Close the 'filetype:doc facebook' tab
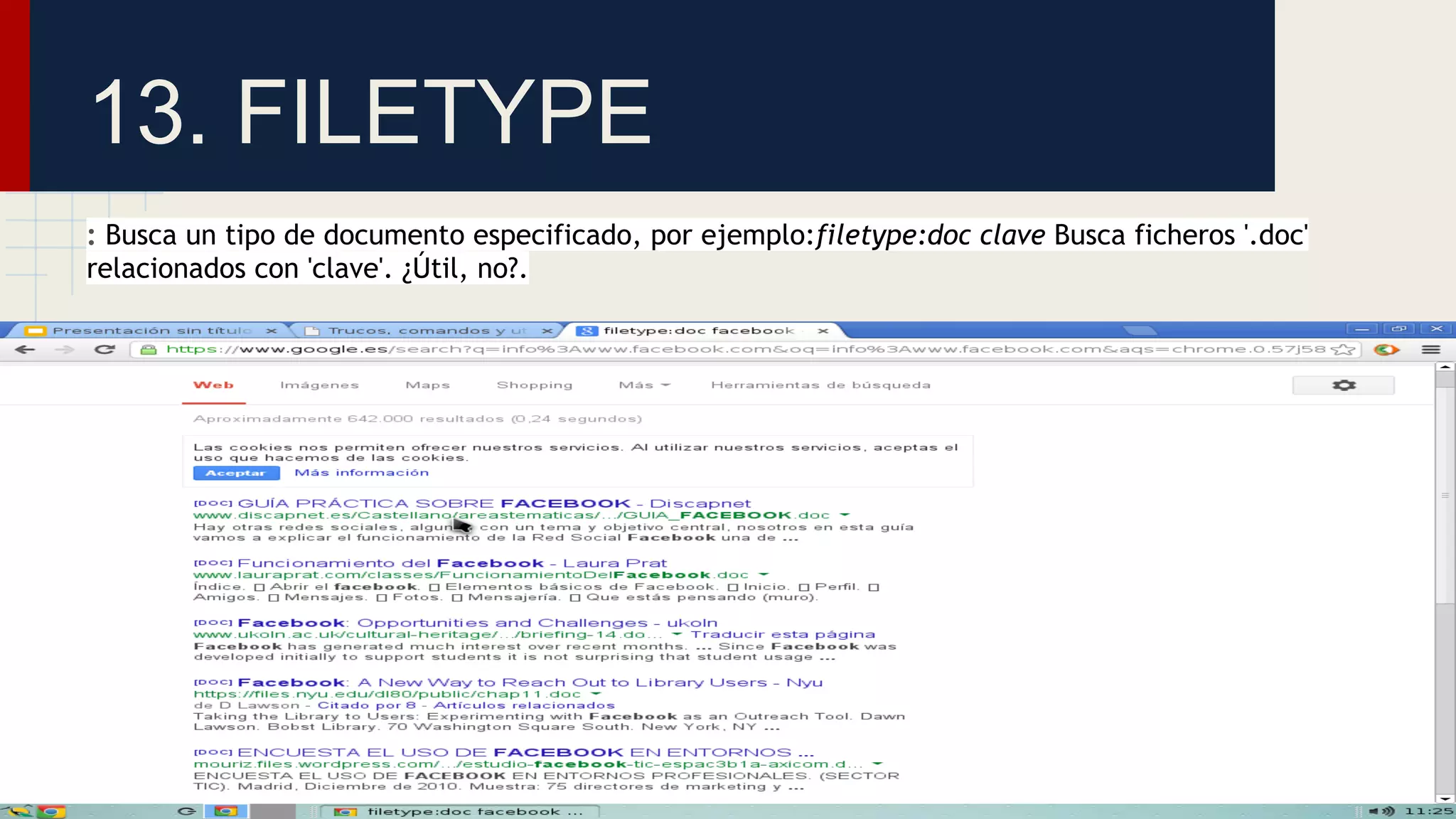1456x819 pixels. point(823,331)
